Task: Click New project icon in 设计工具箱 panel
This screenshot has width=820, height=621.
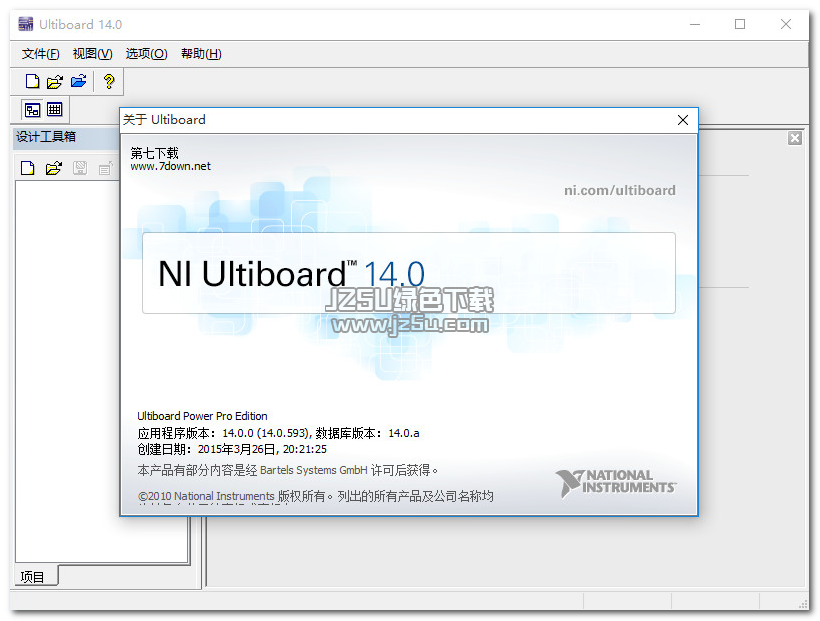Action: coord(28,168)
